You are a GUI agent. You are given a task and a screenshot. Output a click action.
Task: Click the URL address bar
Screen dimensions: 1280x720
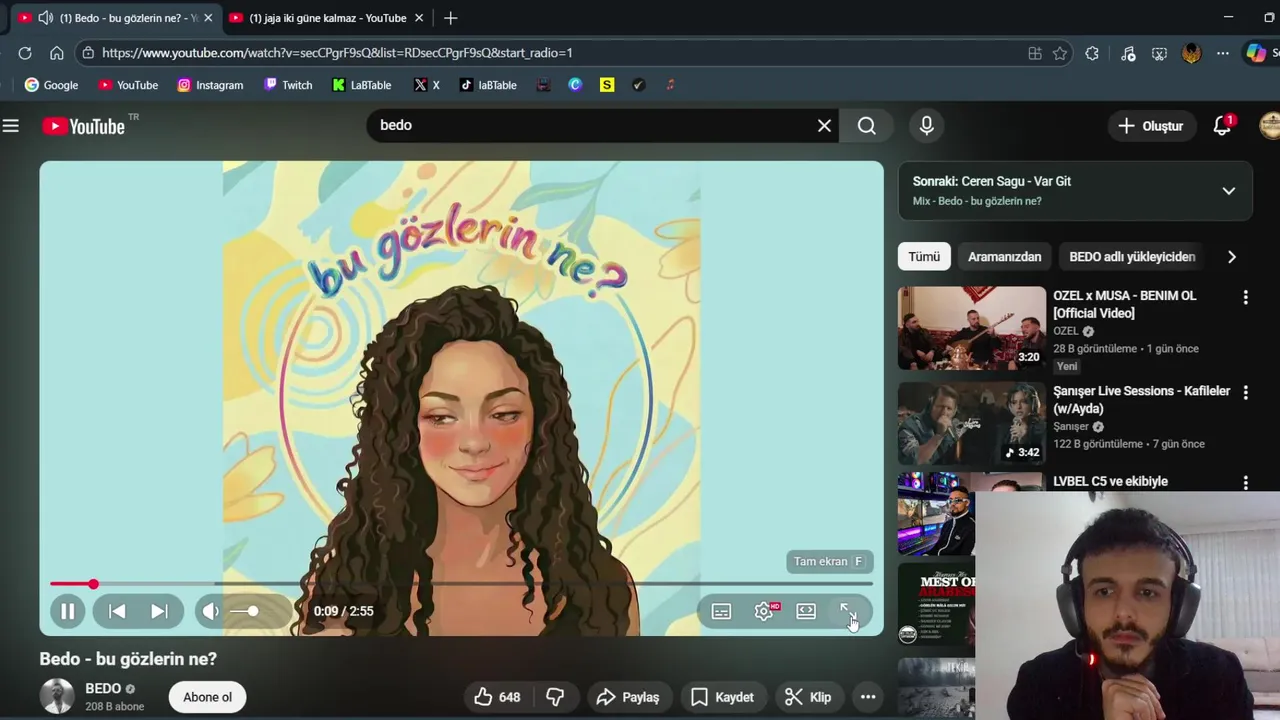(560, 53)
